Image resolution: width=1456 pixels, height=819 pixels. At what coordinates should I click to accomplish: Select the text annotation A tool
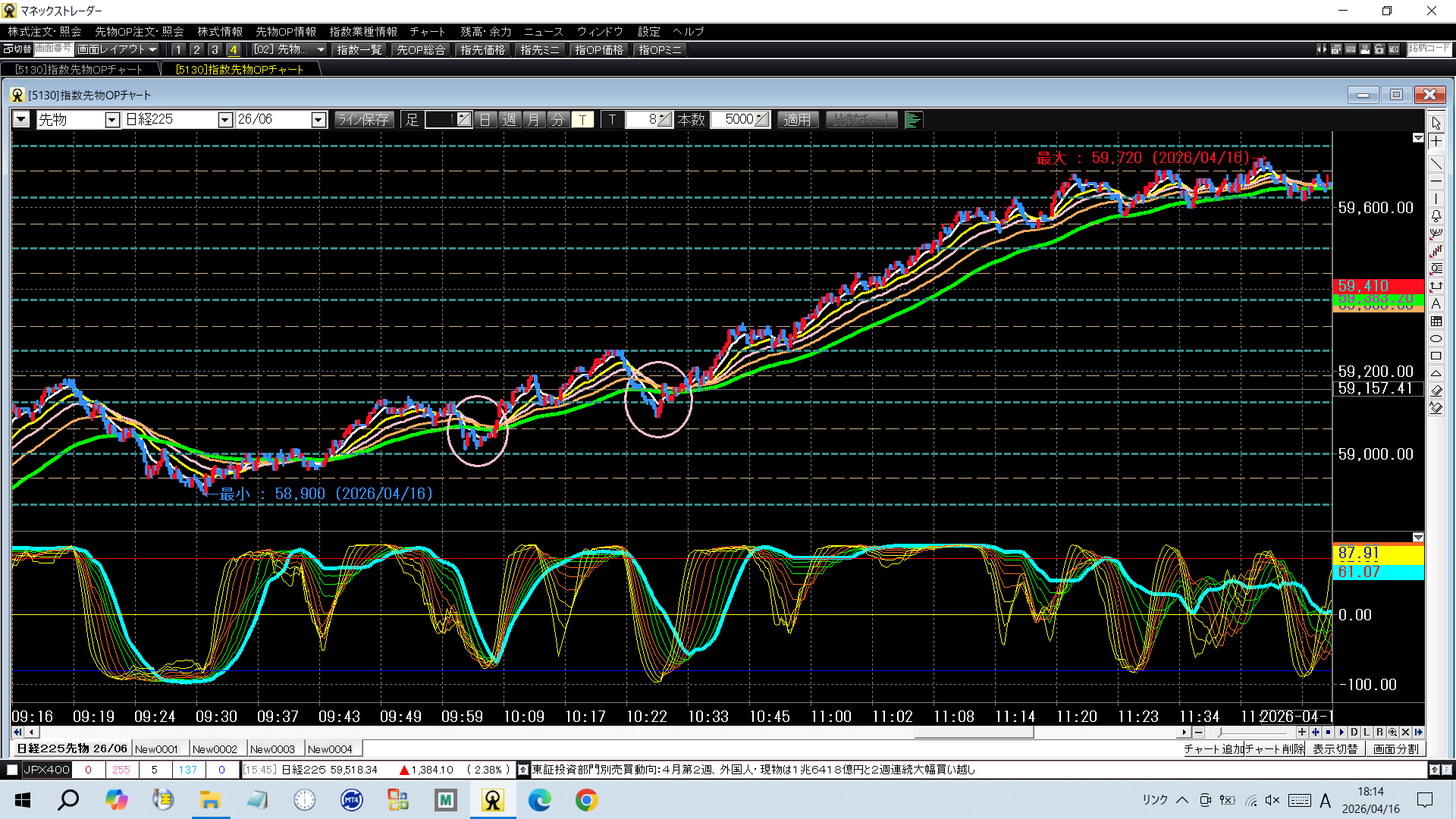pos(1436,303)
